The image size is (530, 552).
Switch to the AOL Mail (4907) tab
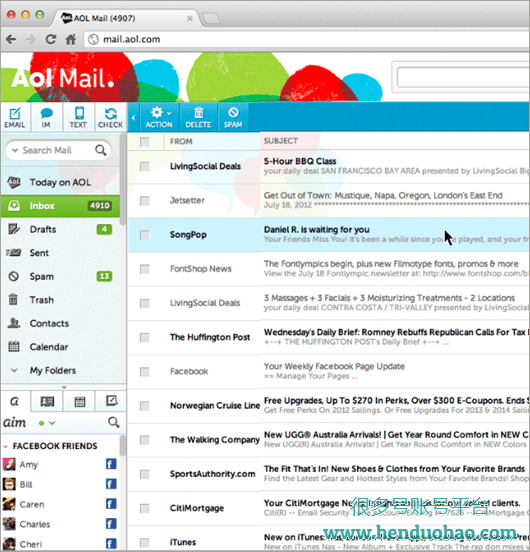pos(126,18)
